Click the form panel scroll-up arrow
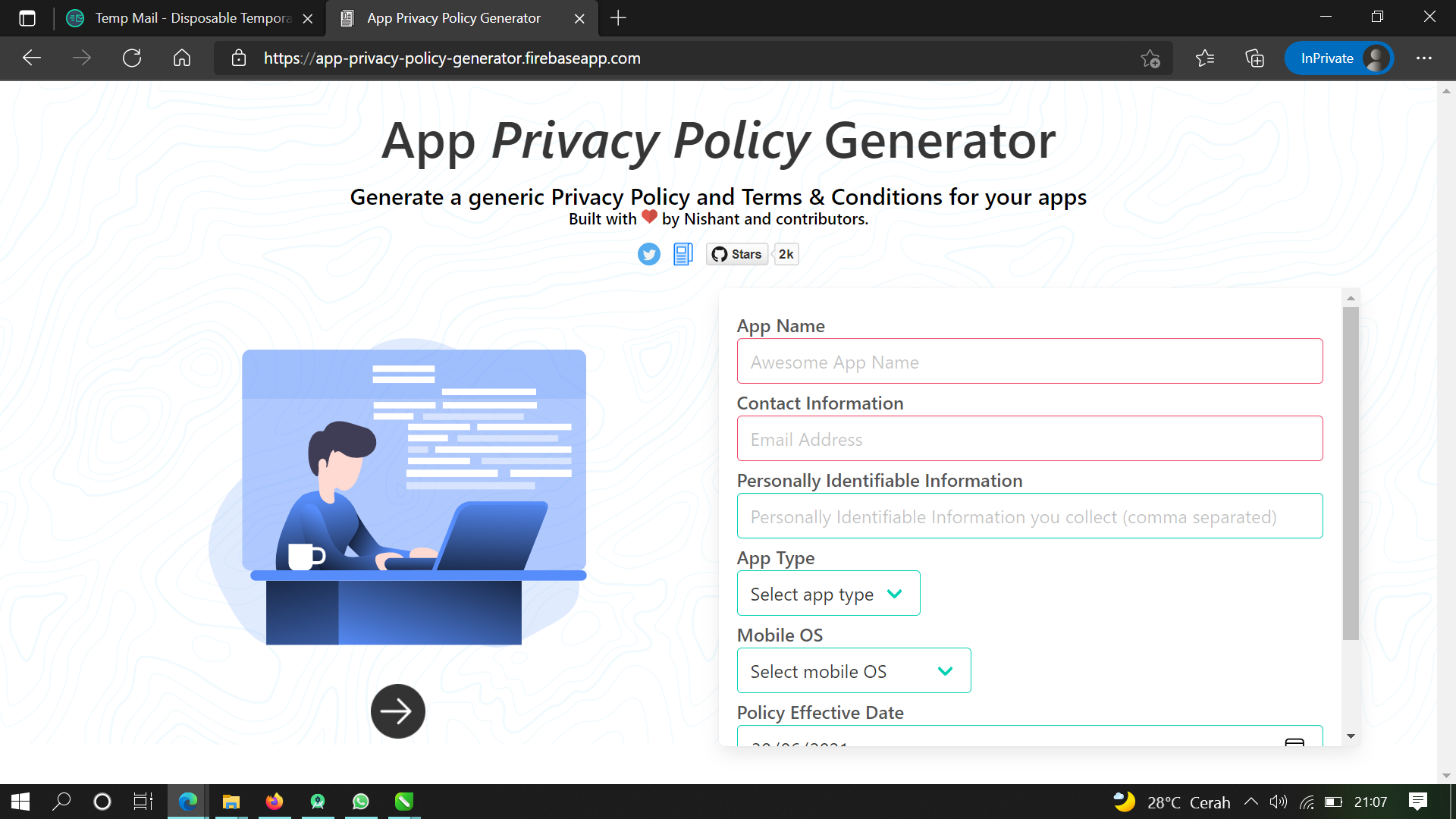 point(1351,298)
